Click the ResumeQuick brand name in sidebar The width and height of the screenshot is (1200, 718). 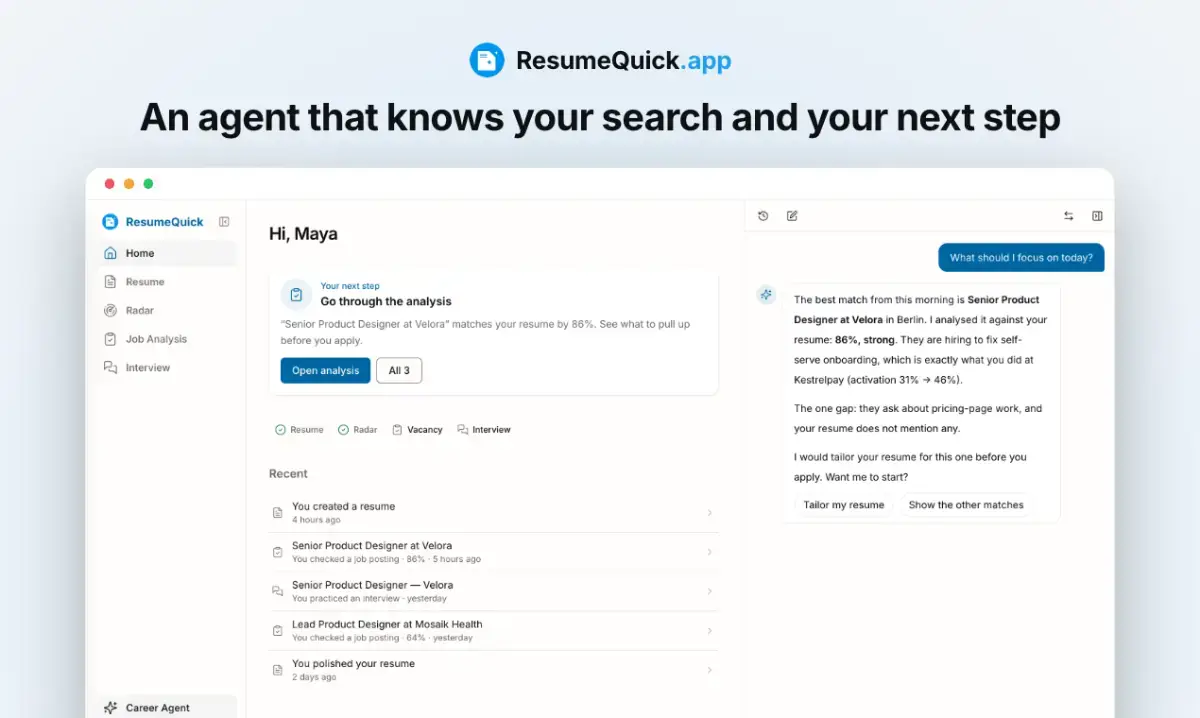(165, 222)
